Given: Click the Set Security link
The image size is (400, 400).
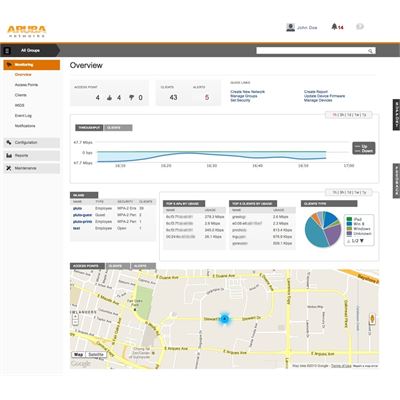Looking at the screenshot, I should tap(240, 100).
